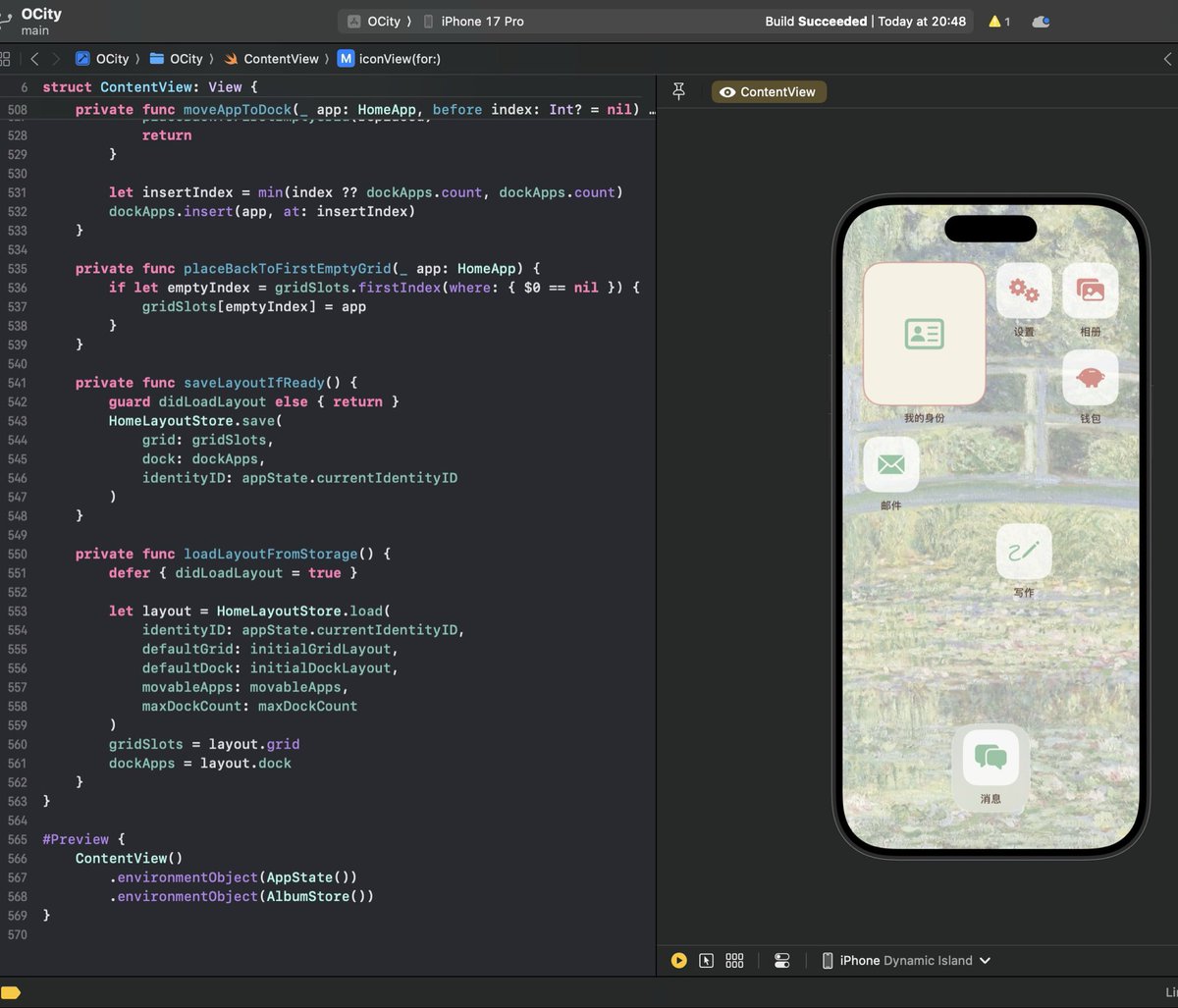Choose the iPhone 17 Pro run destination
The height and width of the screenshot is (1008, 1178).
click(x=472, y=22)
